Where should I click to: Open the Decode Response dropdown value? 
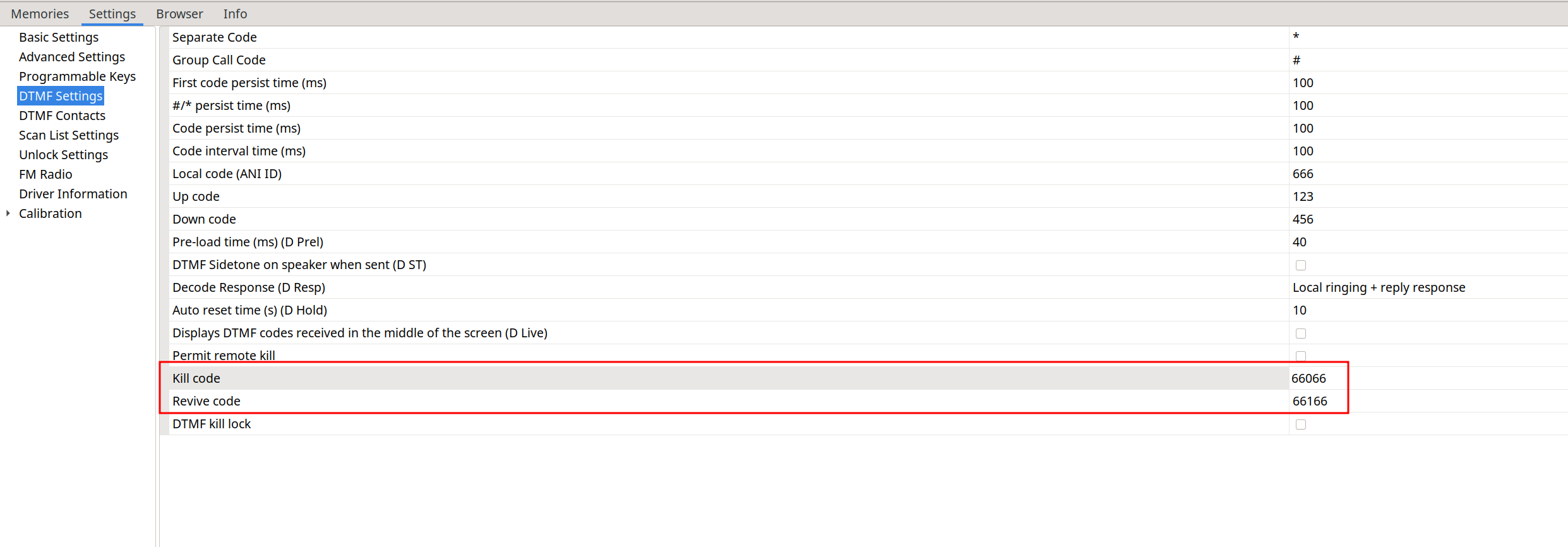(x=1379, y=287)
